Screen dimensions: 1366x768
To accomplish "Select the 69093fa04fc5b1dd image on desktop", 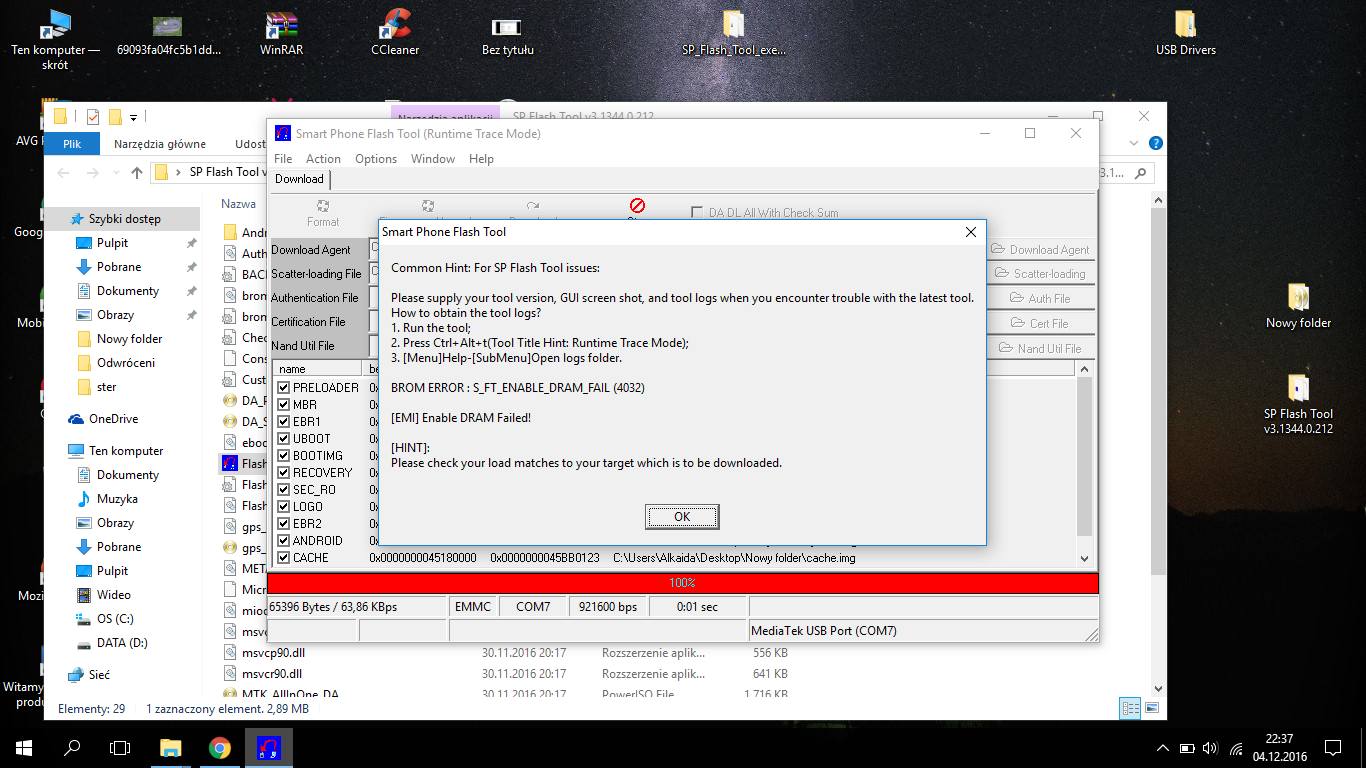I will 169,32.
